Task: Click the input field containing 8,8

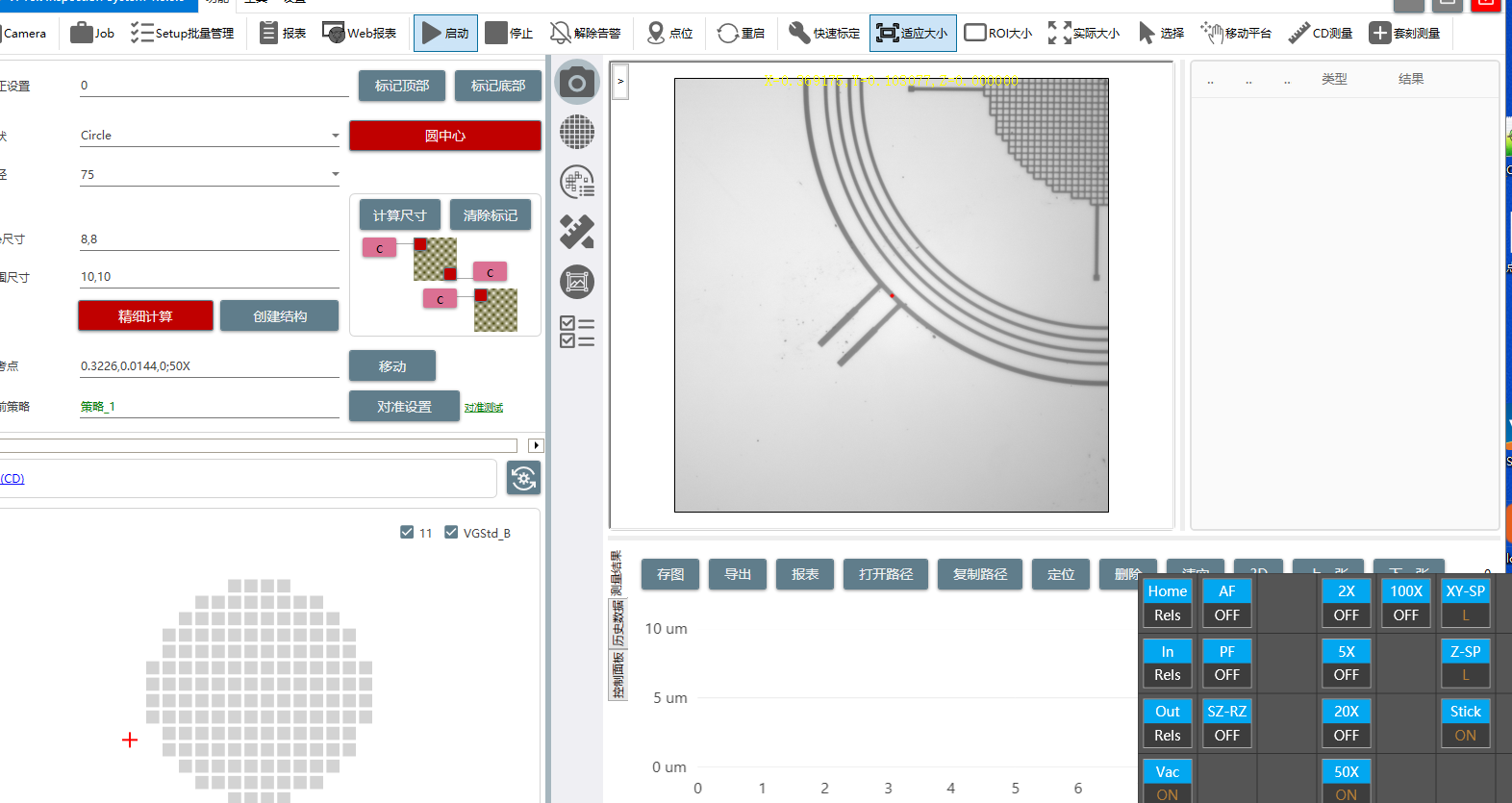Action: [210, 239]
